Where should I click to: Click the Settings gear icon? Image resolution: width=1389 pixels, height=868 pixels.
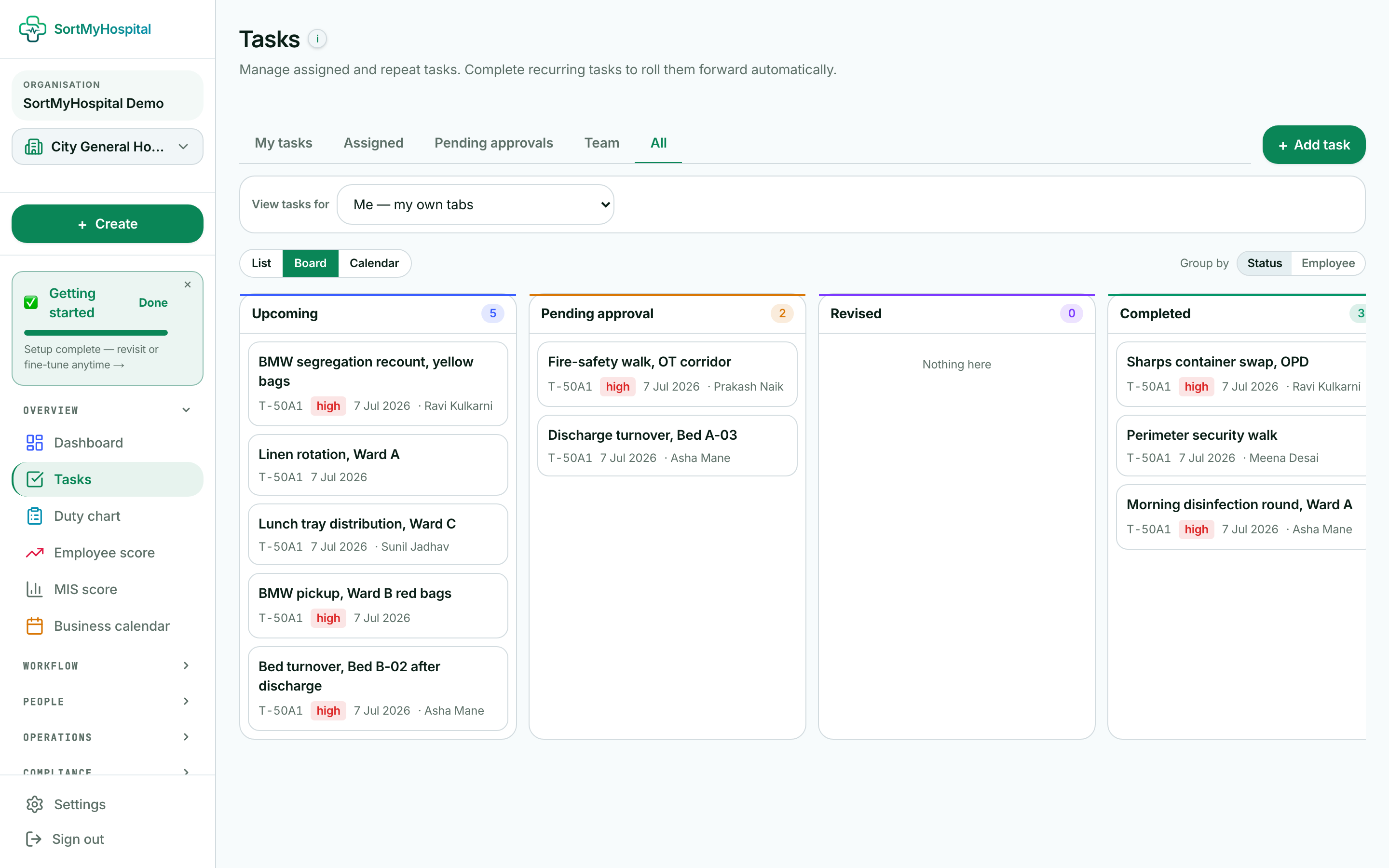coord(34,804)
